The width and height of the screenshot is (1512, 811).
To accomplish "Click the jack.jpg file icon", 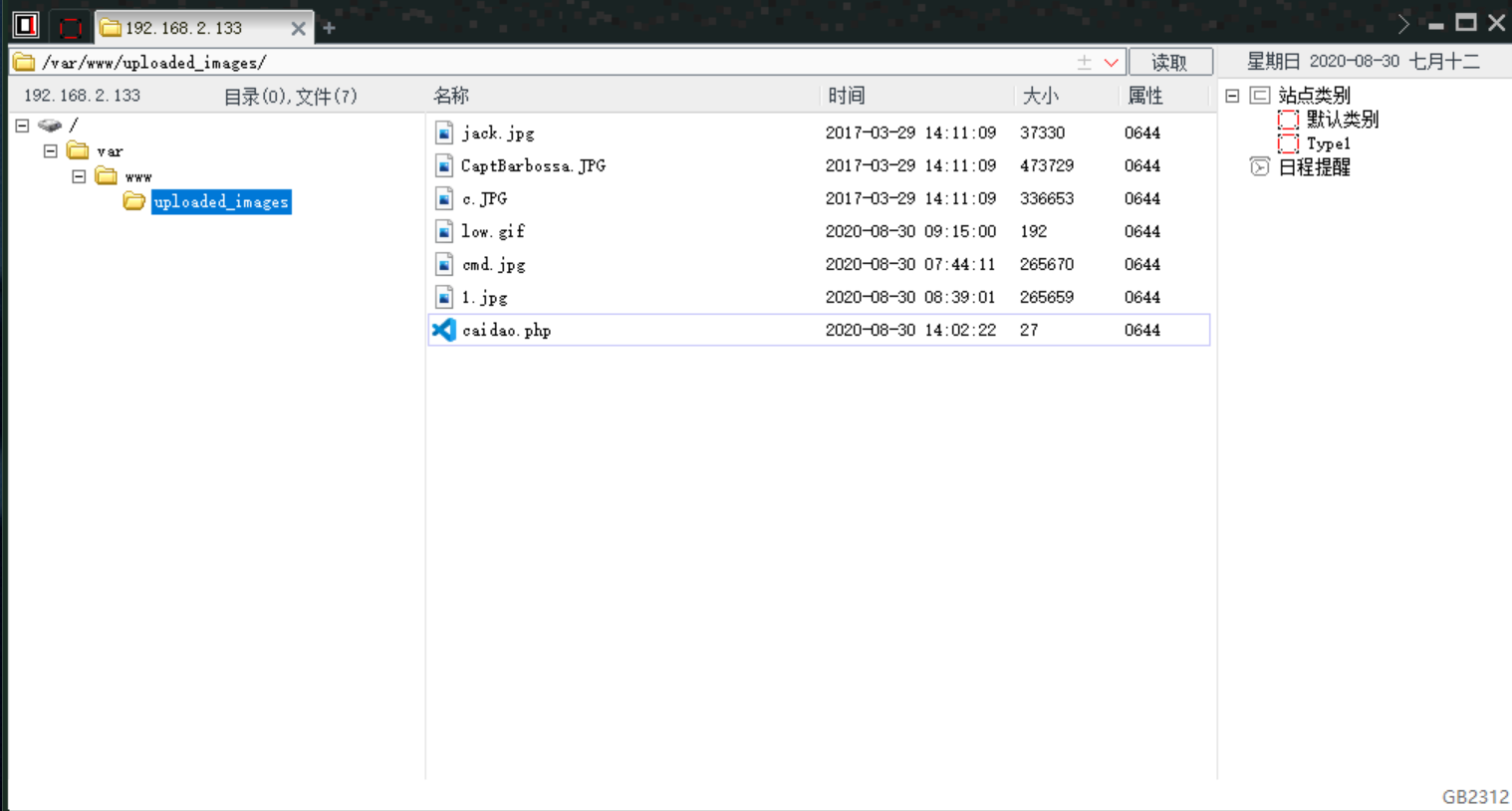I will tap(444, 133).
